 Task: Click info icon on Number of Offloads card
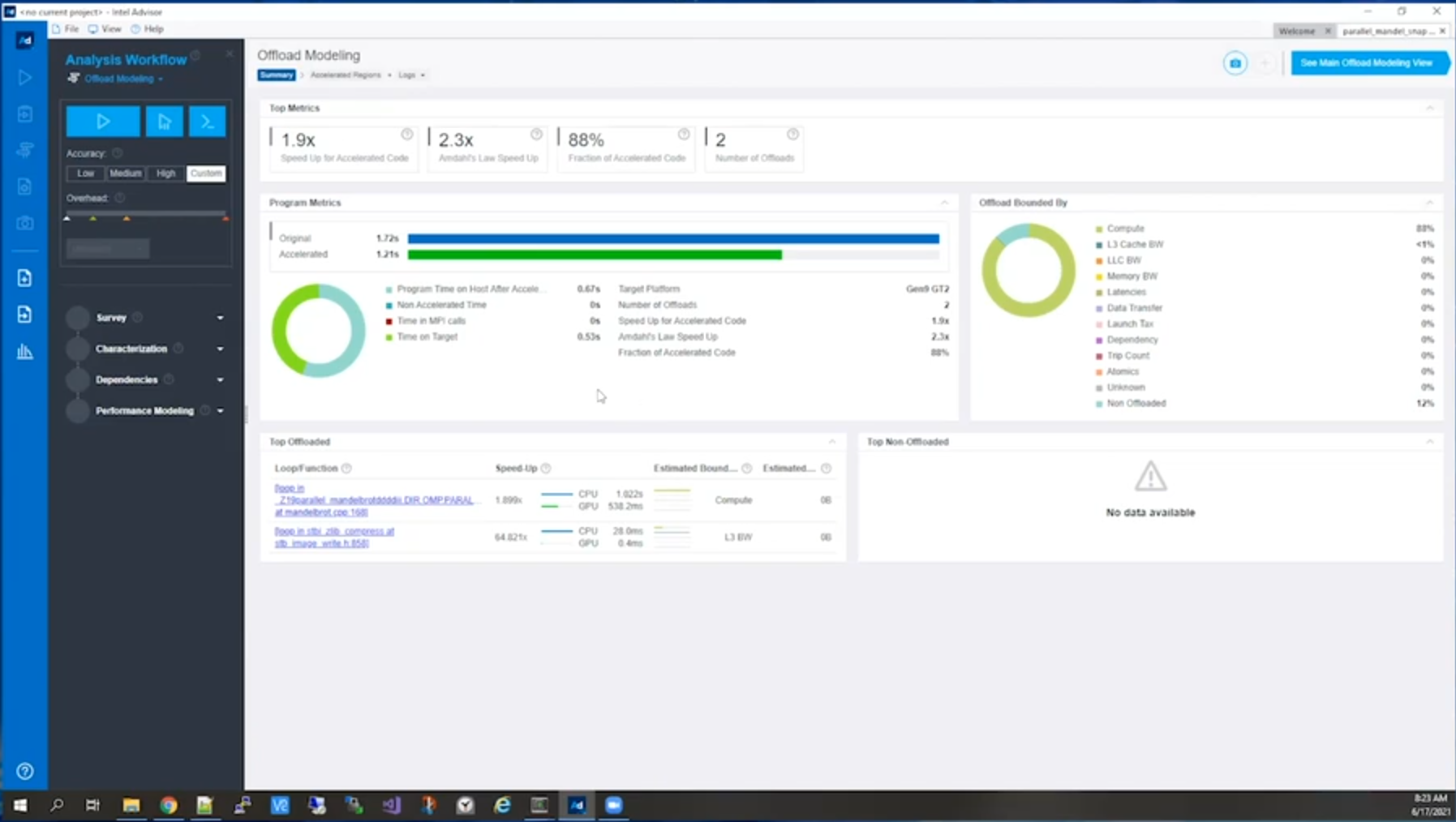[792, 135]
